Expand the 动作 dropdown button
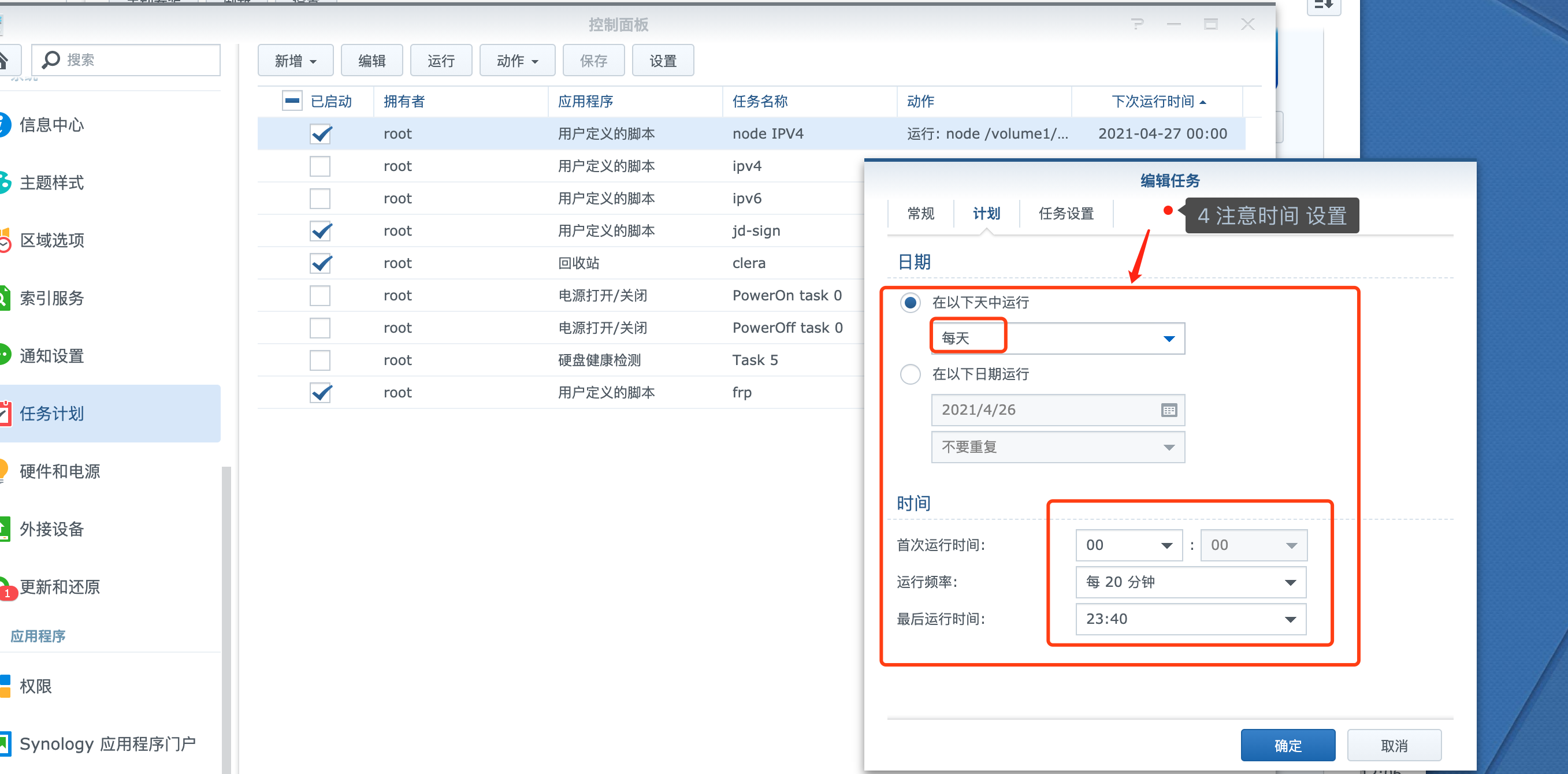 [518, 60]
